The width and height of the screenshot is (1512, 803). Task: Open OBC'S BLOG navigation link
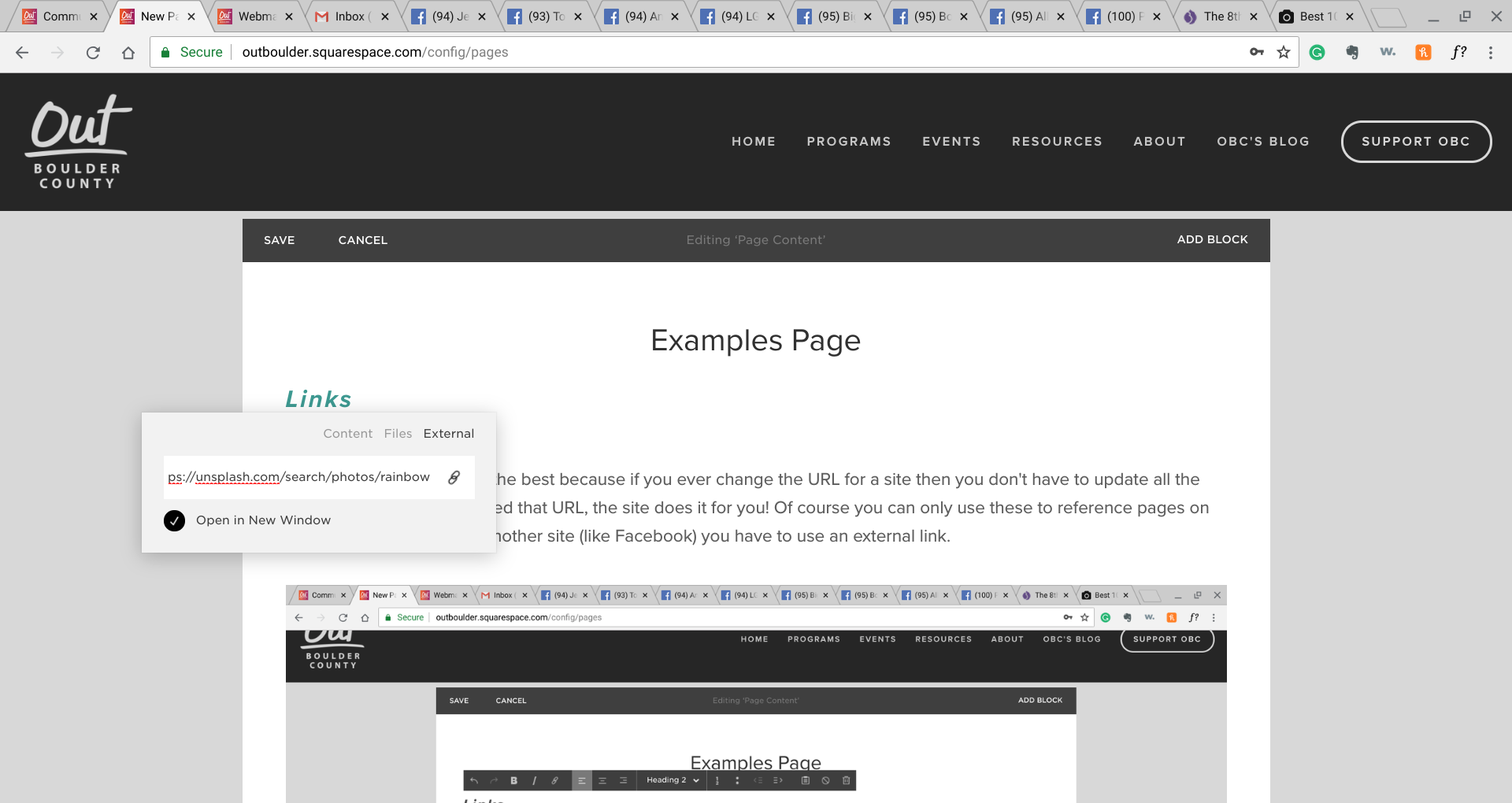tap(1263, 142)
